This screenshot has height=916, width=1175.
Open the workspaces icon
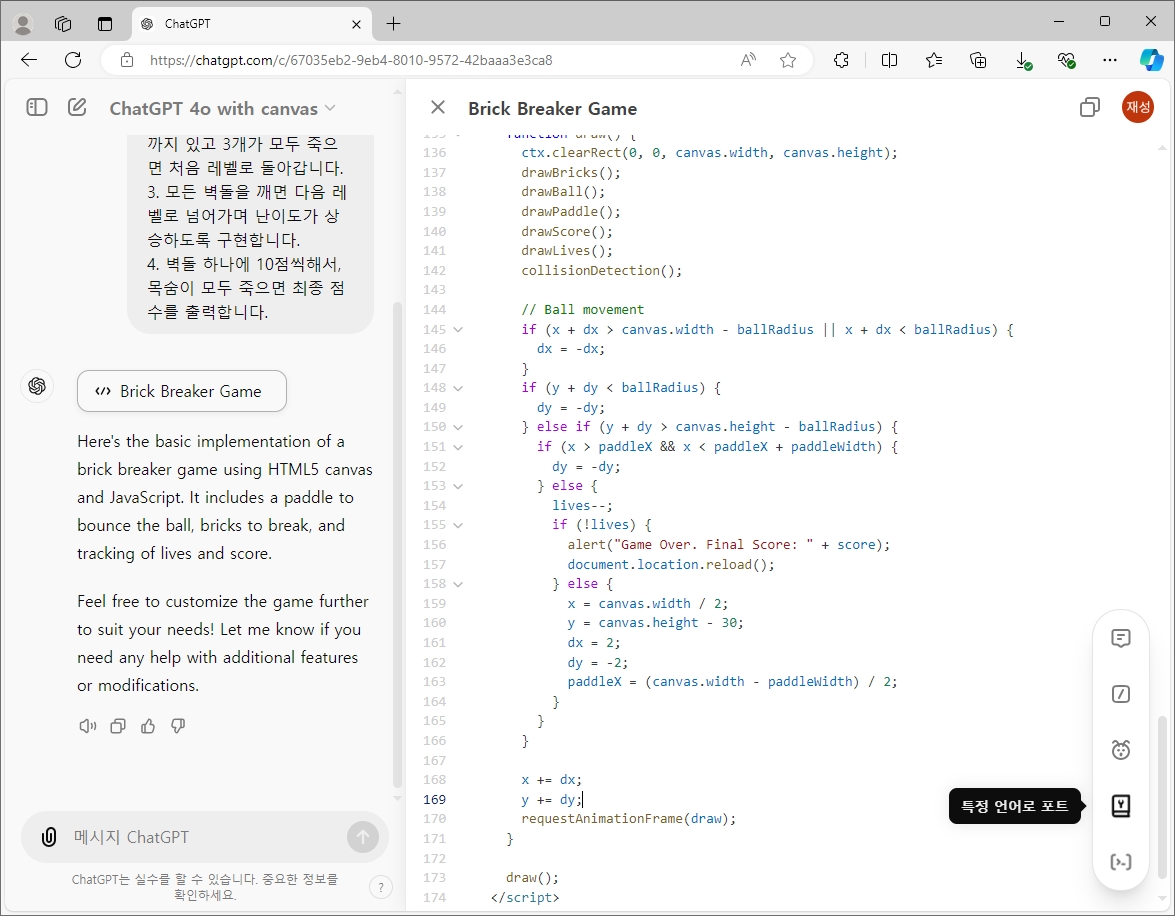click(x=64, y=24)
